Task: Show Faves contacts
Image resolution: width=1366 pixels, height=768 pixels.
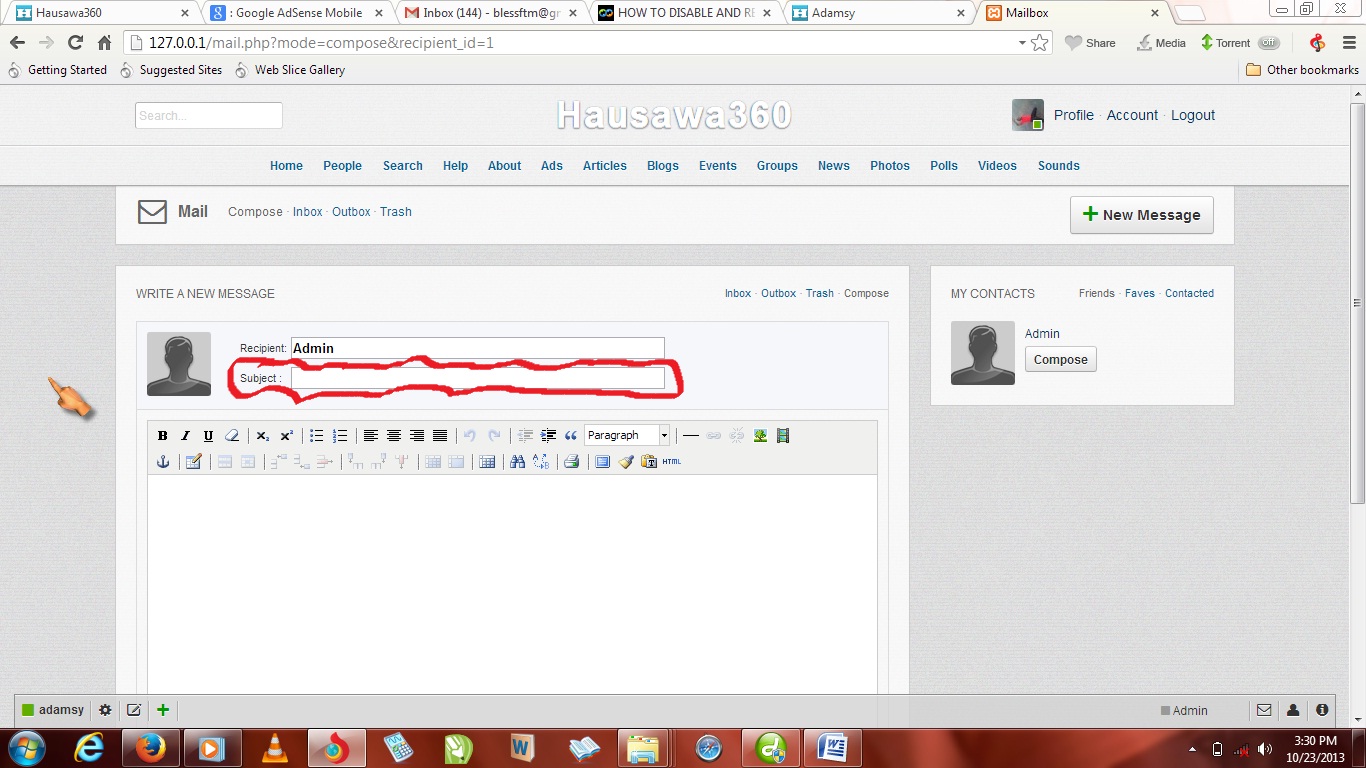Action: 1140,294
